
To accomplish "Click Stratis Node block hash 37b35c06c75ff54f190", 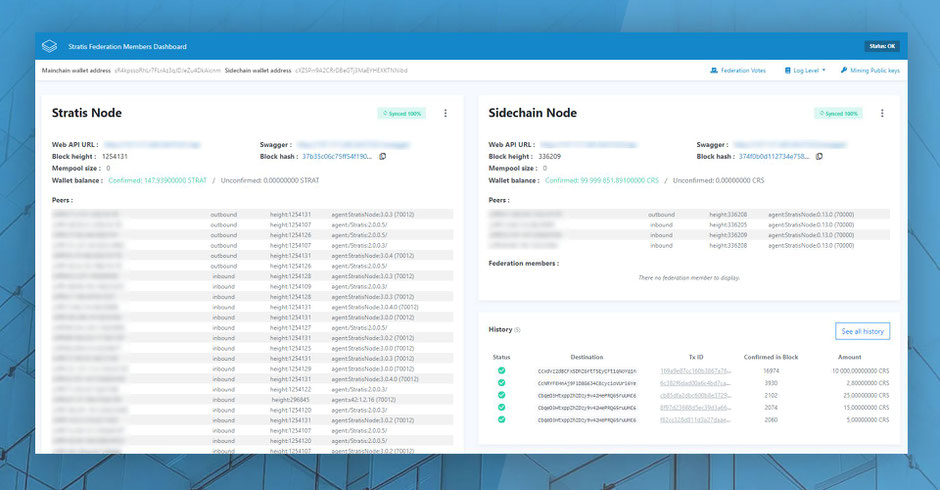I will pyautogui.click(x=337, y=157).
